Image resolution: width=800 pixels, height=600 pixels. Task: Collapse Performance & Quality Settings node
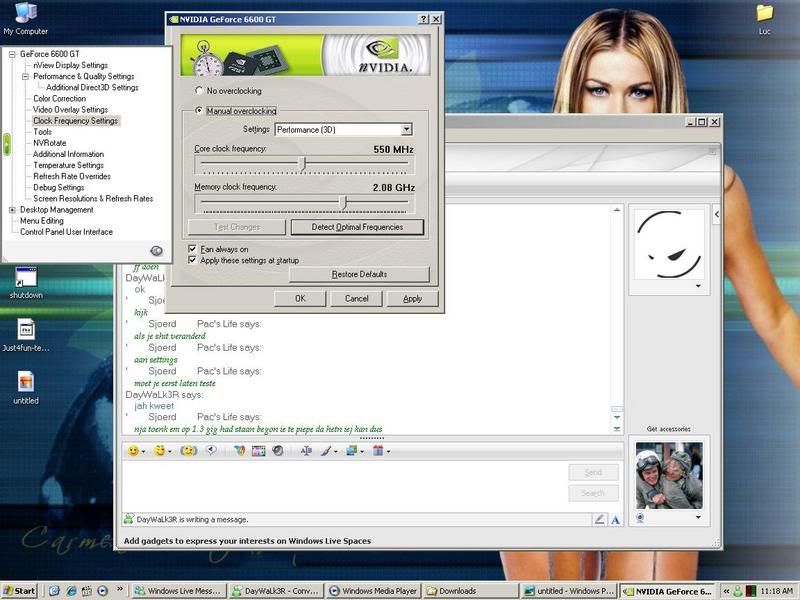[x=26, y=76]
